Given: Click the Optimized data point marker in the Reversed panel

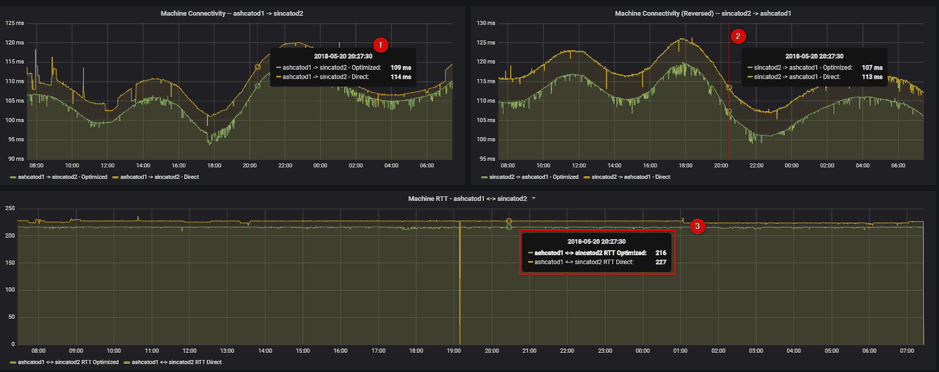Looking at the screenshot, I should (x=729, y=111).
